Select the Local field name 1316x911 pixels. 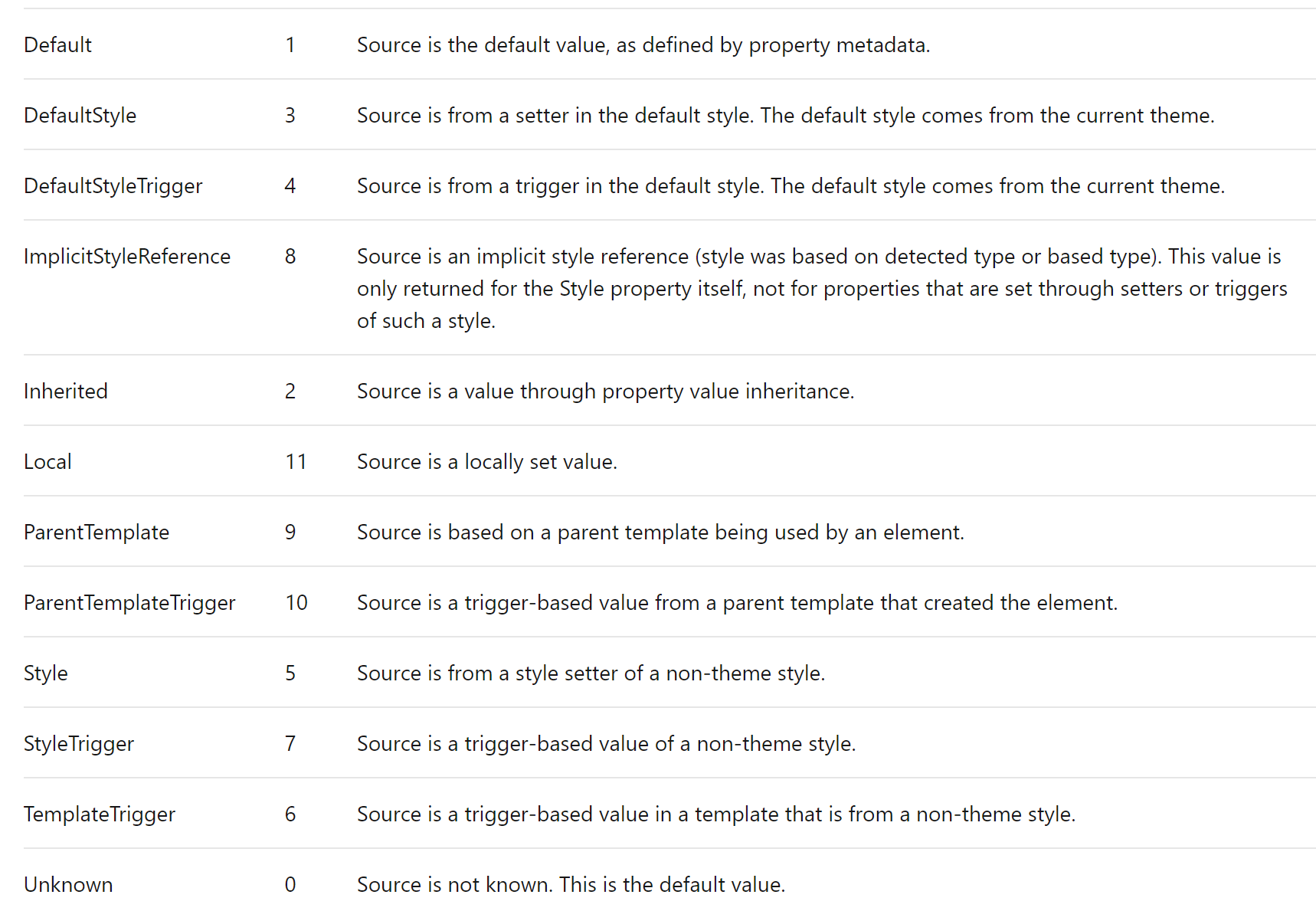pyautogui.click(x=47, y=462)
